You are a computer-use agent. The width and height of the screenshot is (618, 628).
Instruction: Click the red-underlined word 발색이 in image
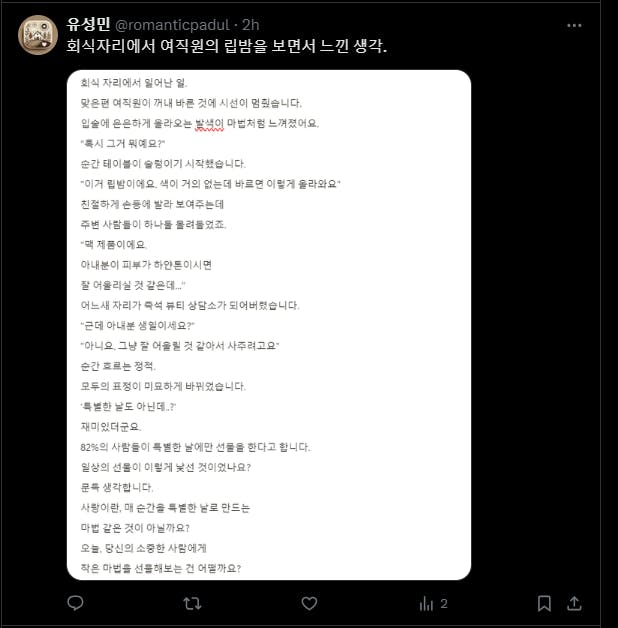tap(209, 124)
